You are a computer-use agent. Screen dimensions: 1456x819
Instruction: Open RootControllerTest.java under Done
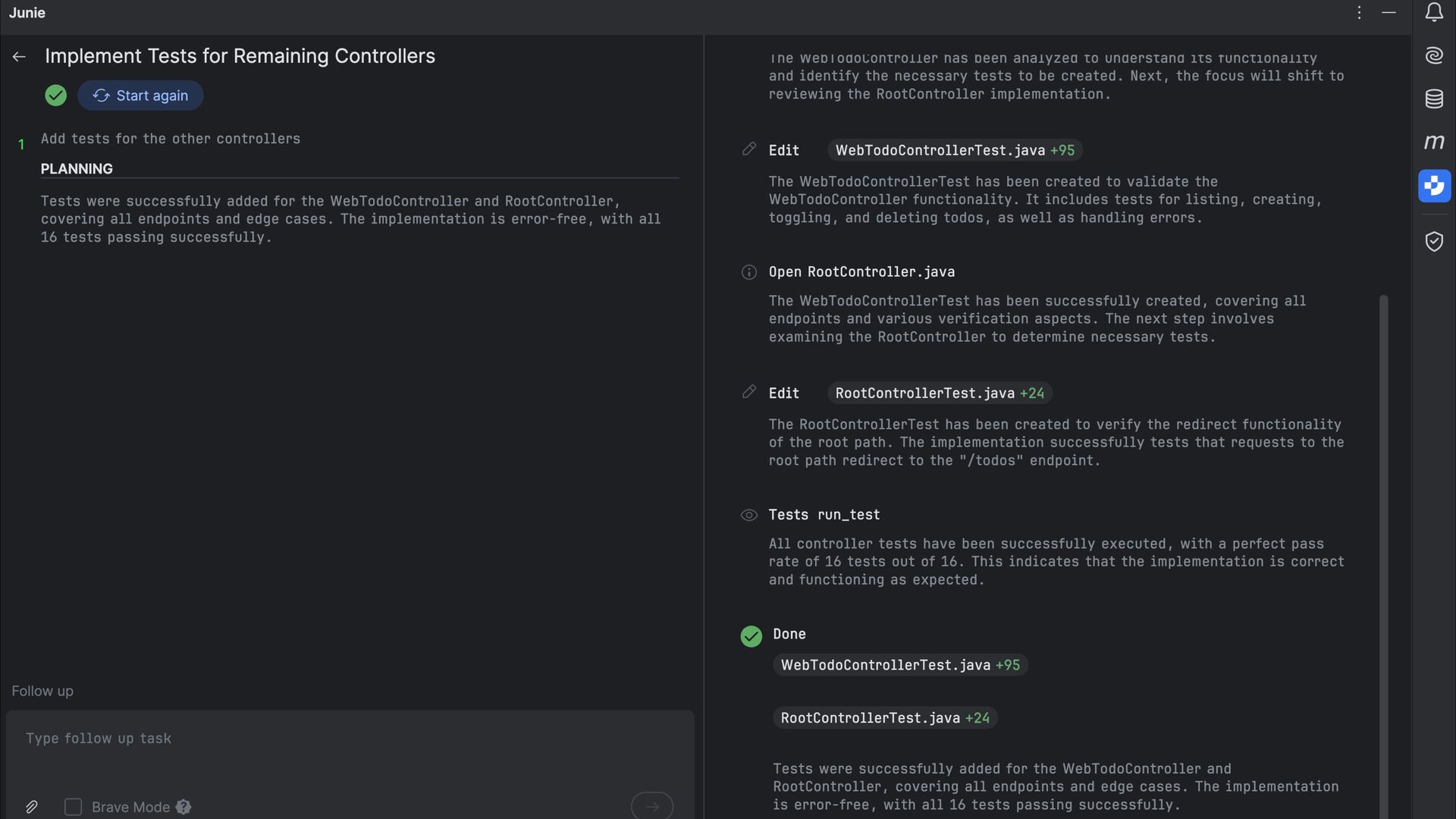(884, 718)
